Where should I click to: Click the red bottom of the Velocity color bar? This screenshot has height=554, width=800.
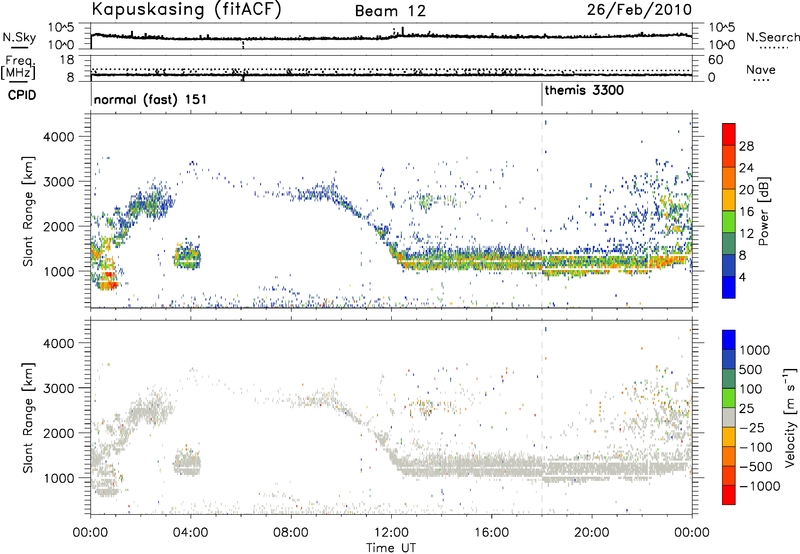(x=729, y=495)
